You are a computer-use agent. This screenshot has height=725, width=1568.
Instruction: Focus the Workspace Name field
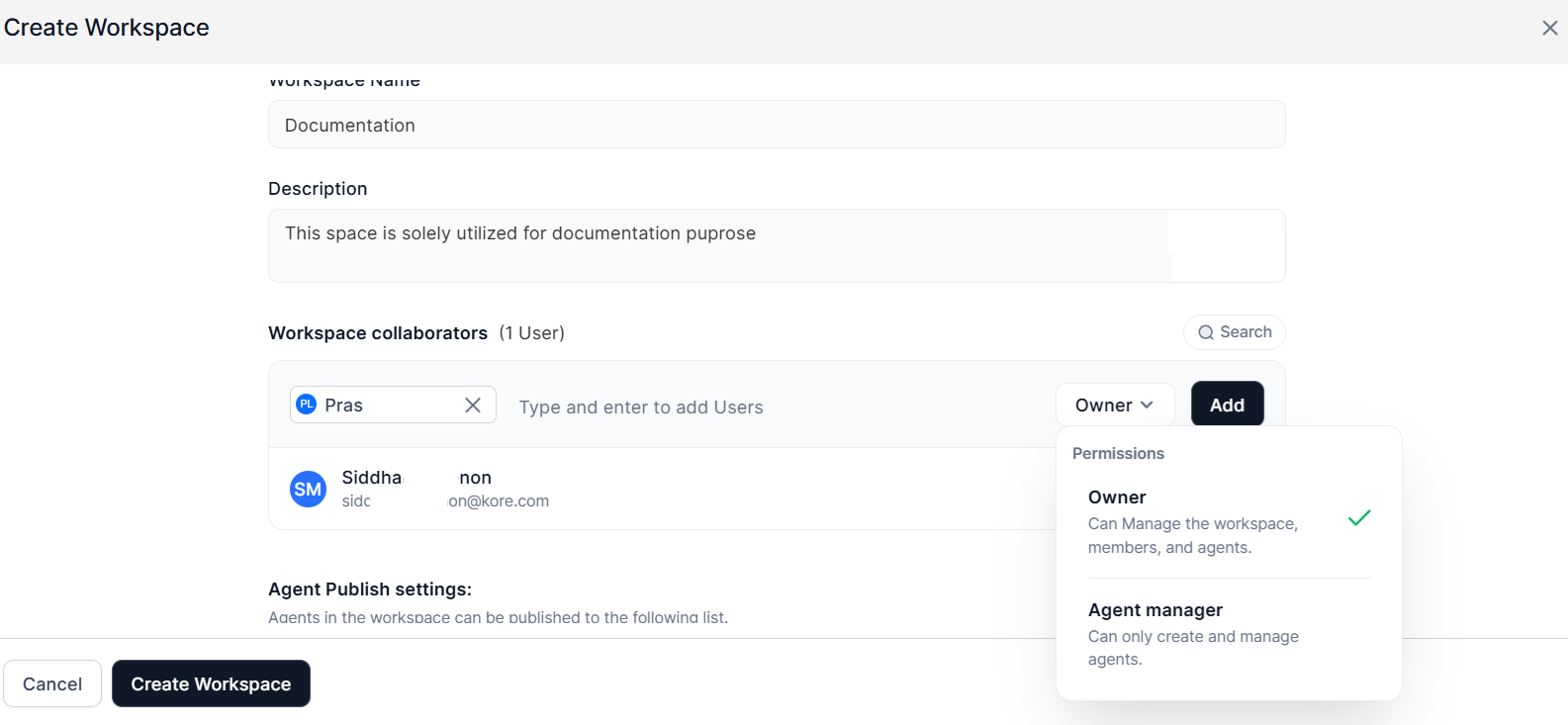(777, 125)
